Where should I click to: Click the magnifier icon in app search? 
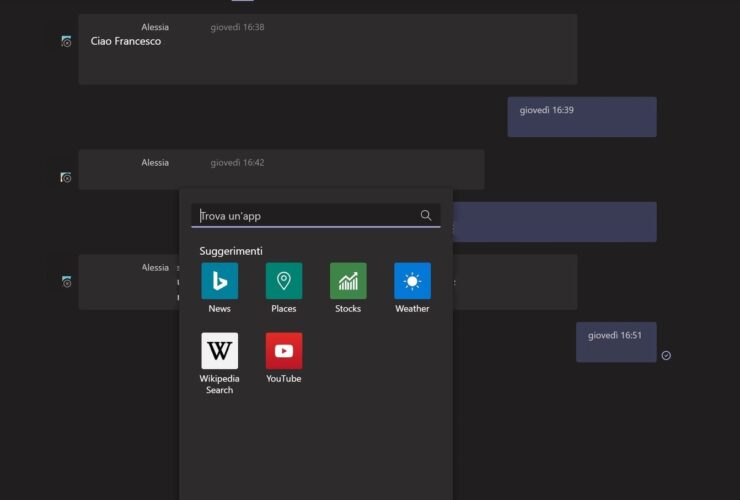(426, 215)
